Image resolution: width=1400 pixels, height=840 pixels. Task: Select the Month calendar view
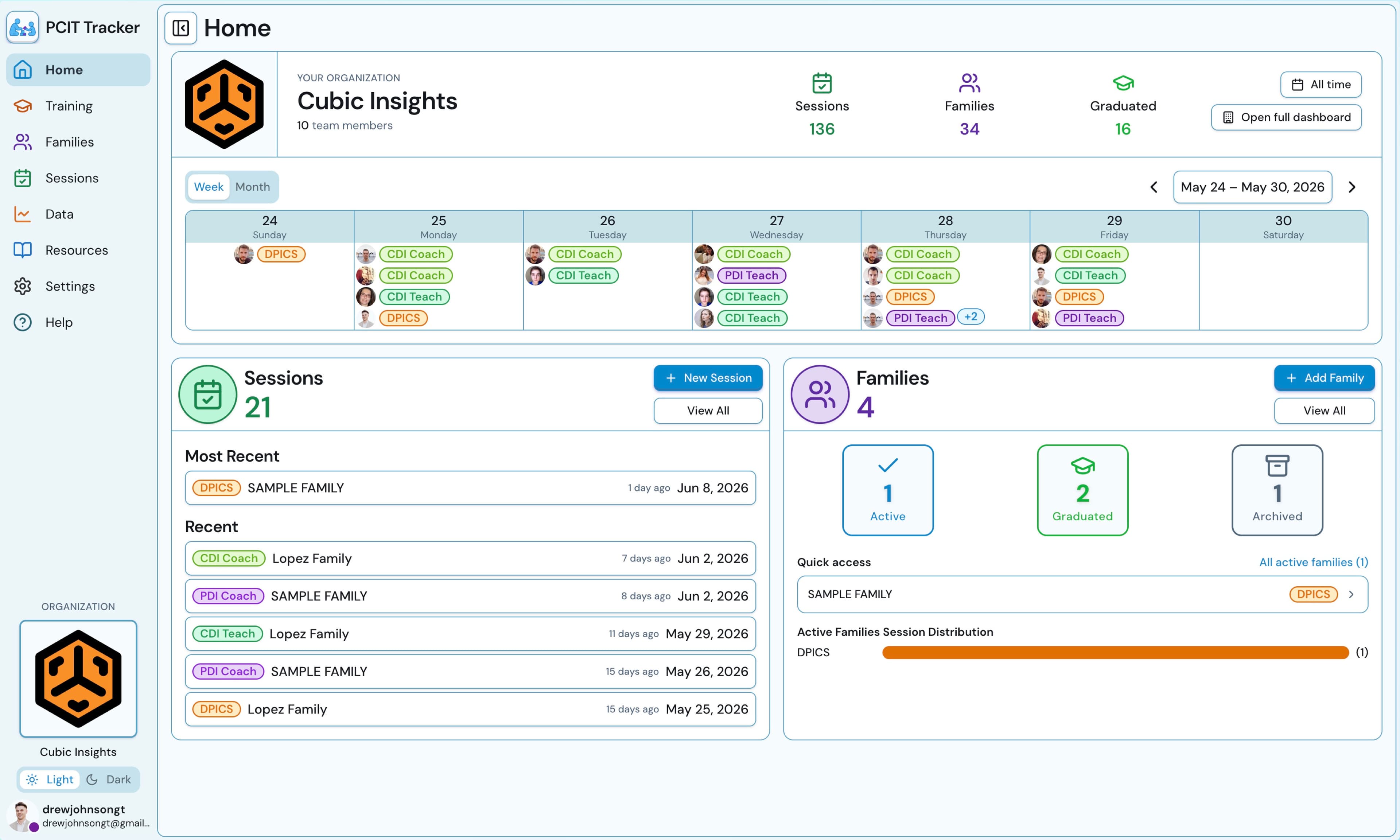click(x=252, y=187)
